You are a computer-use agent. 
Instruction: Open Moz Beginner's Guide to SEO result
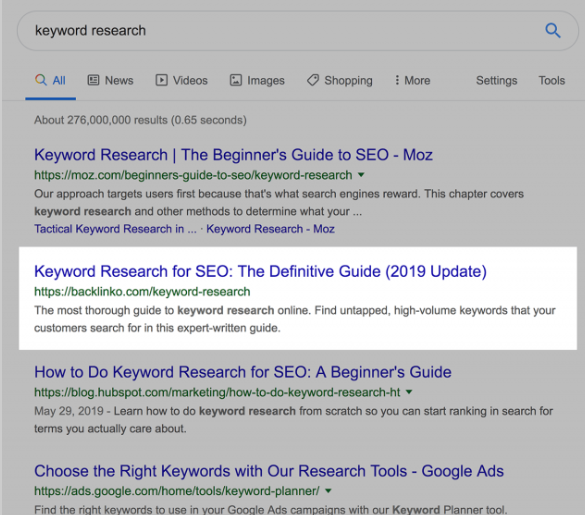[x=233, y=155]
